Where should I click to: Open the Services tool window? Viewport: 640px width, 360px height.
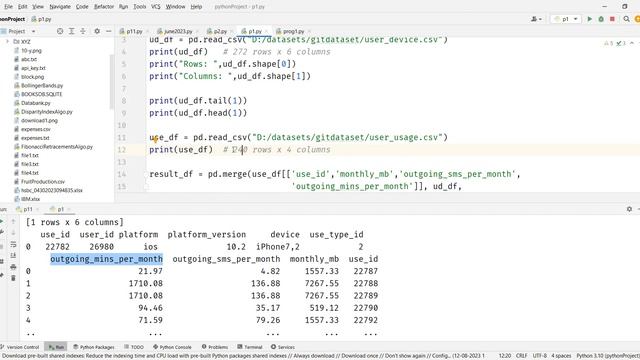[282, 347]
